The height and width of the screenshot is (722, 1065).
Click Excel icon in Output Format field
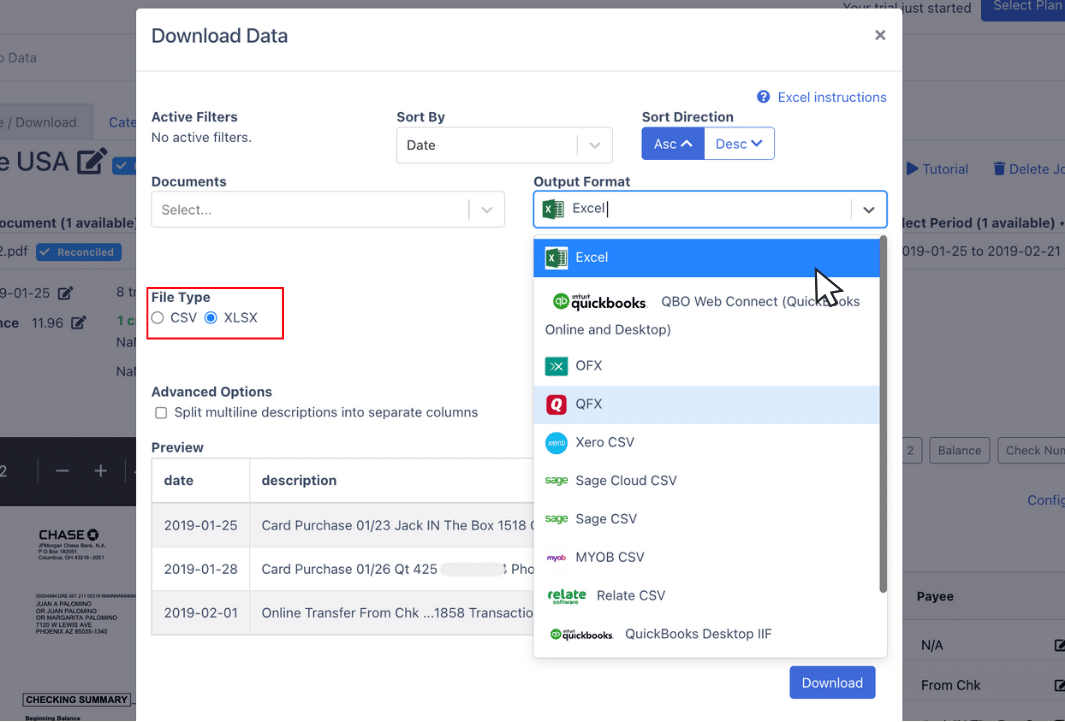(553, 209)
